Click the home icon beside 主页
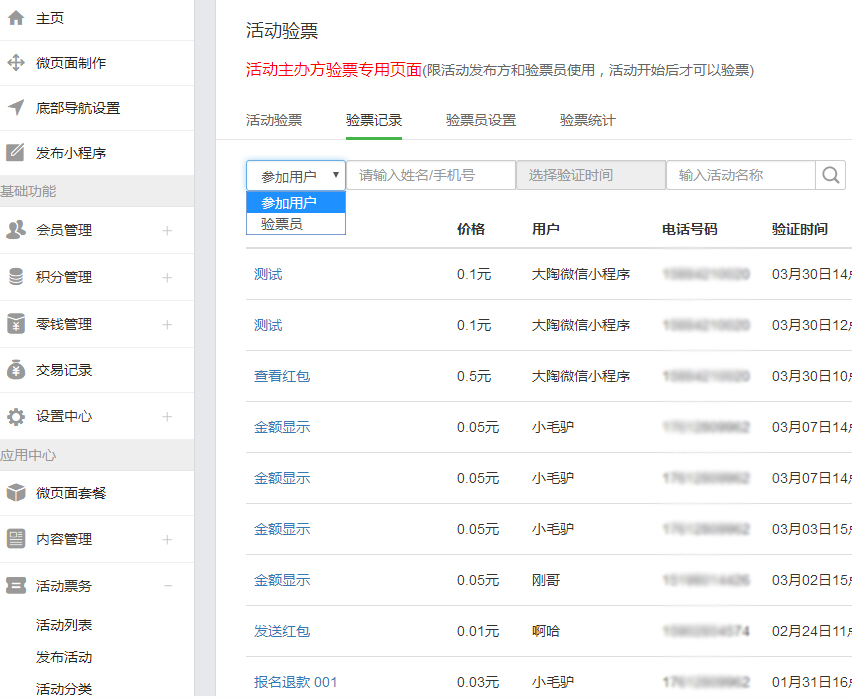852x697 pixels. (x=16, y=19)
